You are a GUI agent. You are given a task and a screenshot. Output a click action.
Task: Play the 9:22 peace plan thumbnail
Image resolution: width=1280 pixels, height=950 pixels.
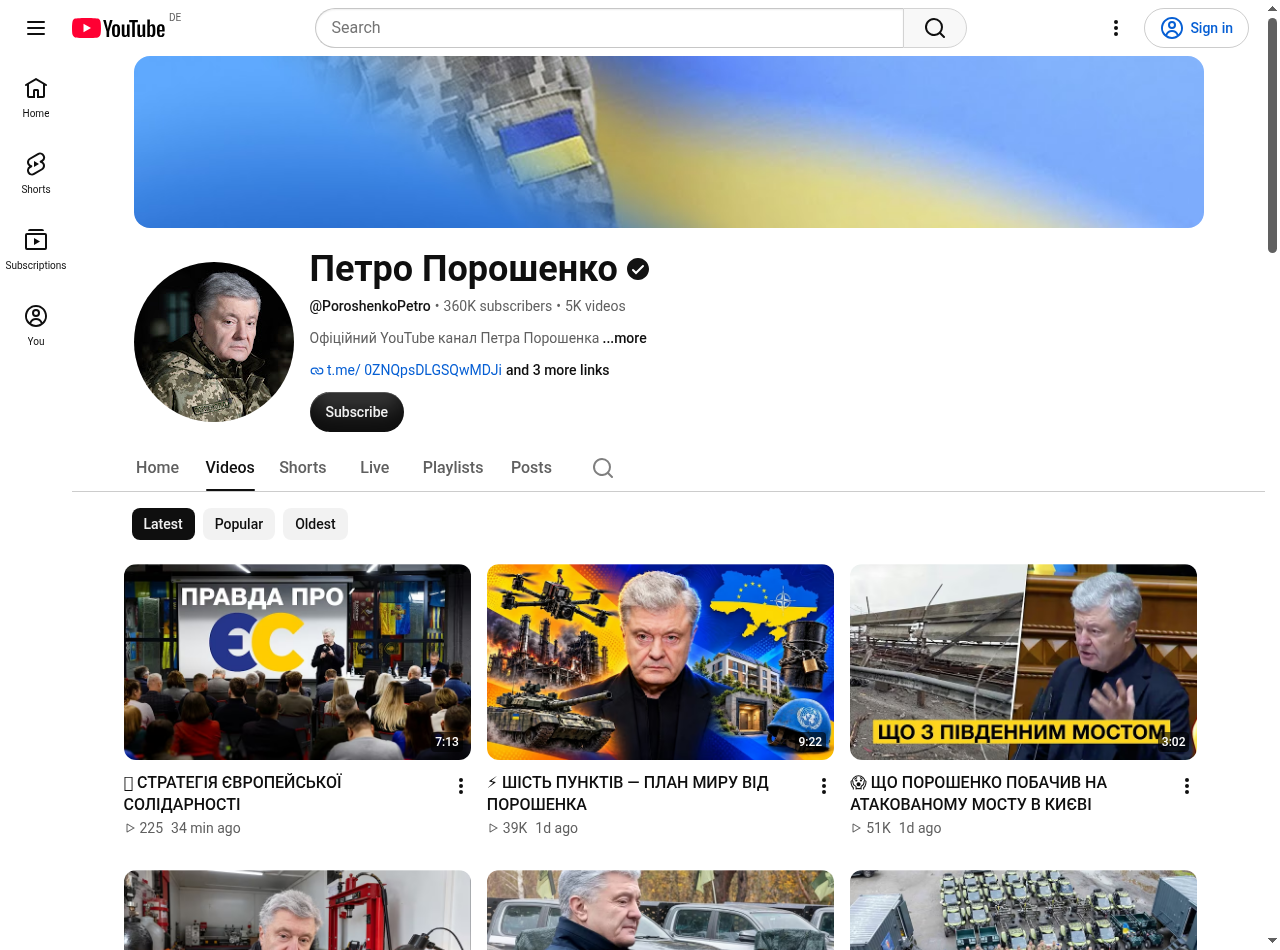(x=660, y=662)
